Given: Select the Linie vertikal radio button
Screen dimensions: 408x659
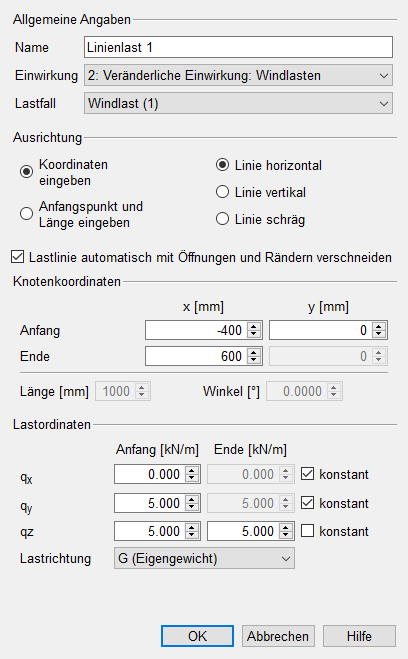Looking at the screenshot, I should pos(222,192).
